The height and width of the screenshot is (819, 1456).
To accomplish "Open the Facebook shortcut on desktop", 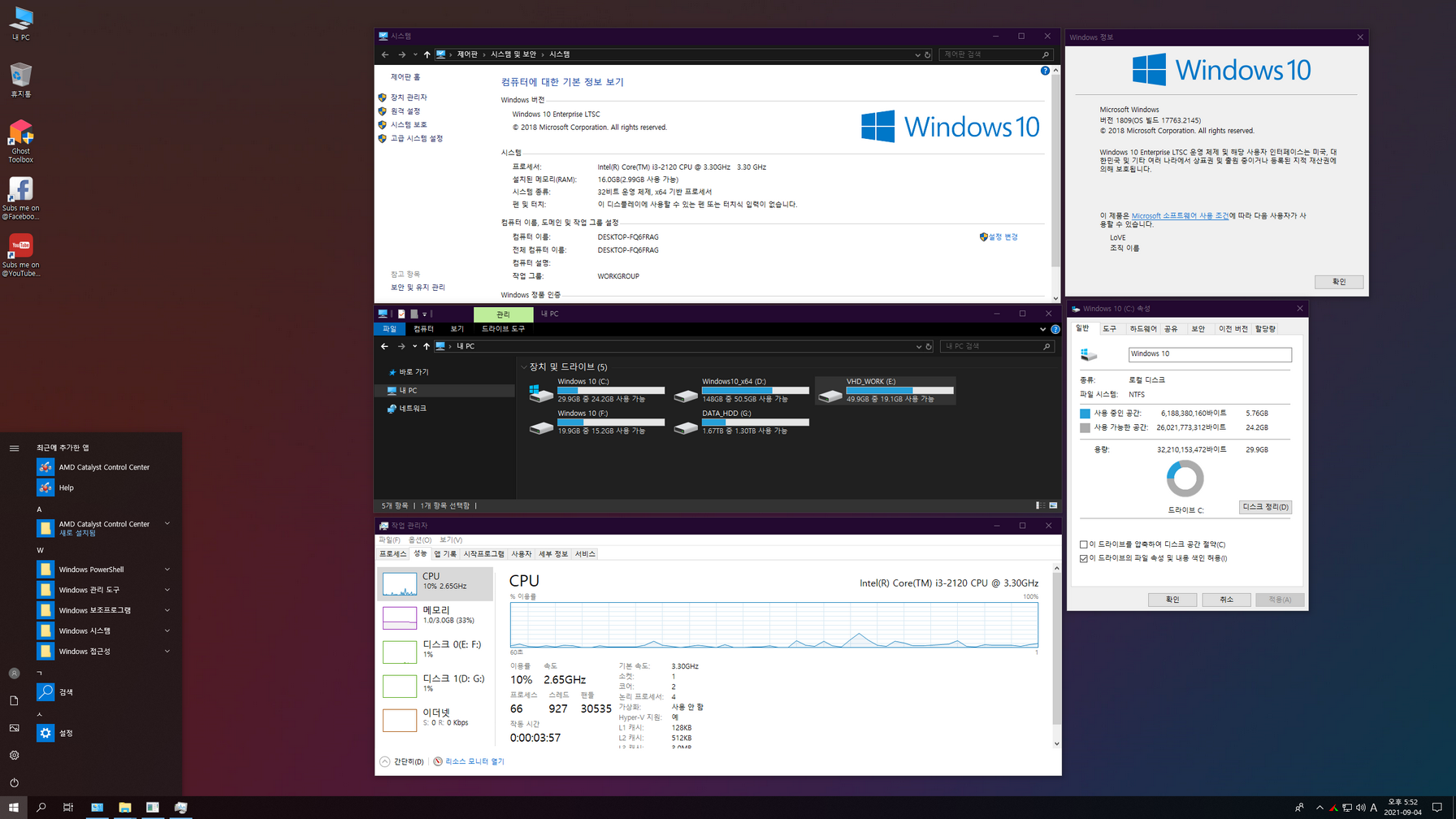I will pos(20,198).
